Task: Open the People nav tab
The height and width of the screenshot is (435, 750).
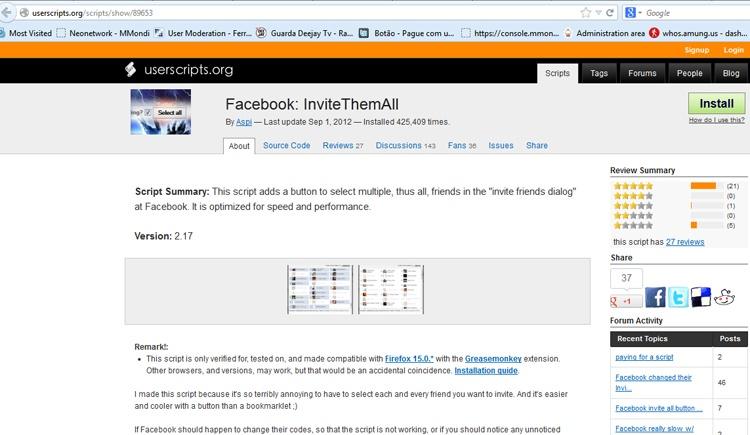Action: 689,73
